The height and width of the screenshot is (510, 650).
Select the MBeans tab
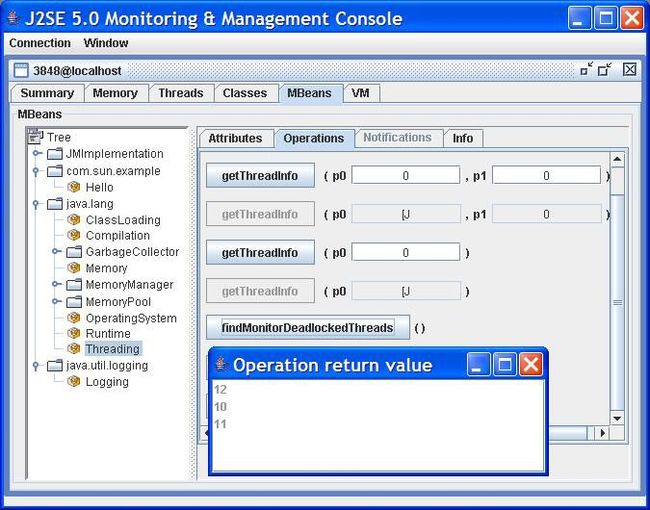310,93
